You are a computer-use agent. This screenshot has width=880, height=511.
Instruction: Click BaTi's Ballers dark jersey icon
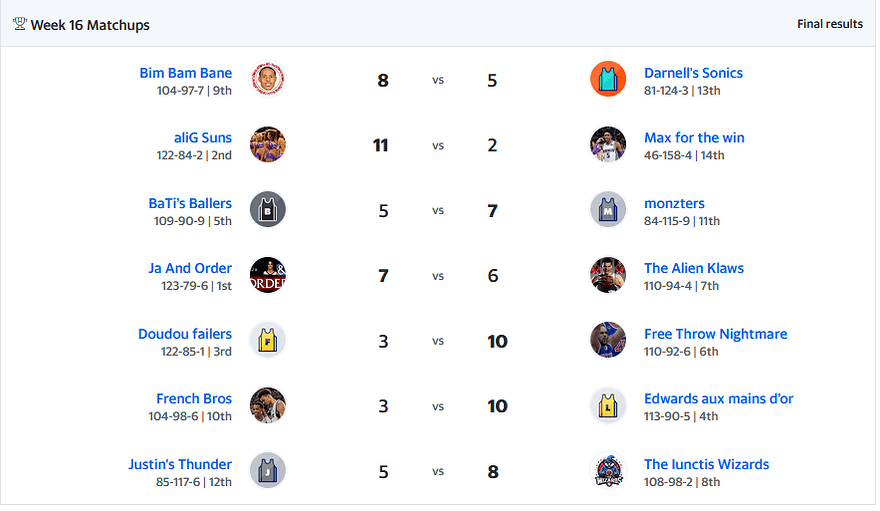coord(268,210)
